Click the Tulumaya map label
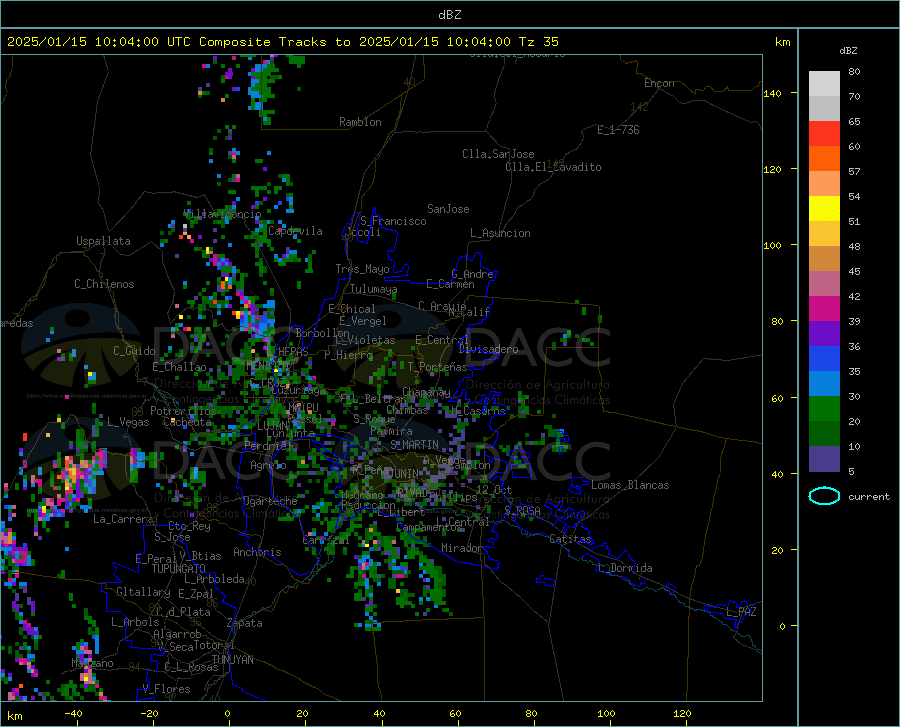Viewport: 900px width, 727px height. pyautogui.click(x=374, y=289)
